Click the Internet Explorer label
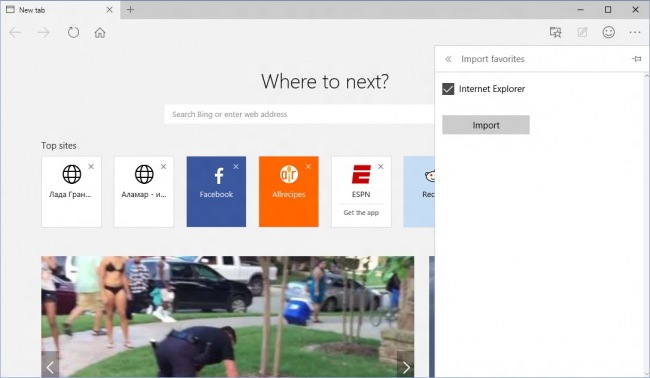 pos(492,89)
